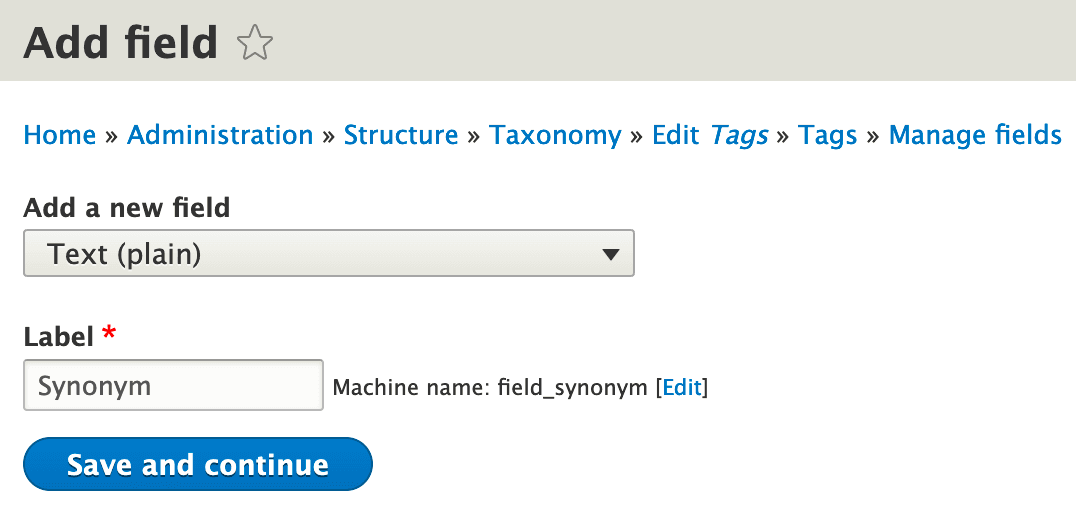Viewport: 1076px width, 514px height.
Task: Click the red required asterisk marker
Action: point(109,334)
